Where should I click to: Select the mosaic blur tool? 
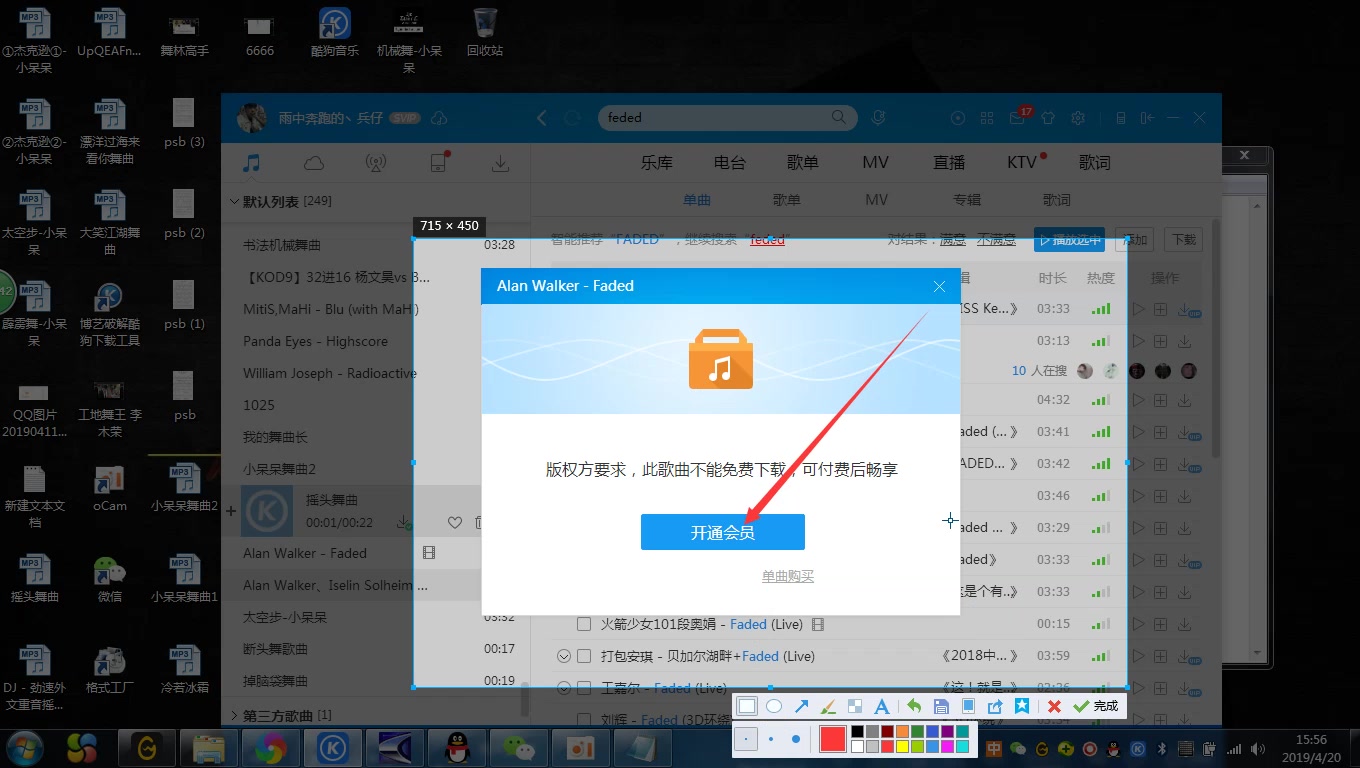(x=855, y=706)
